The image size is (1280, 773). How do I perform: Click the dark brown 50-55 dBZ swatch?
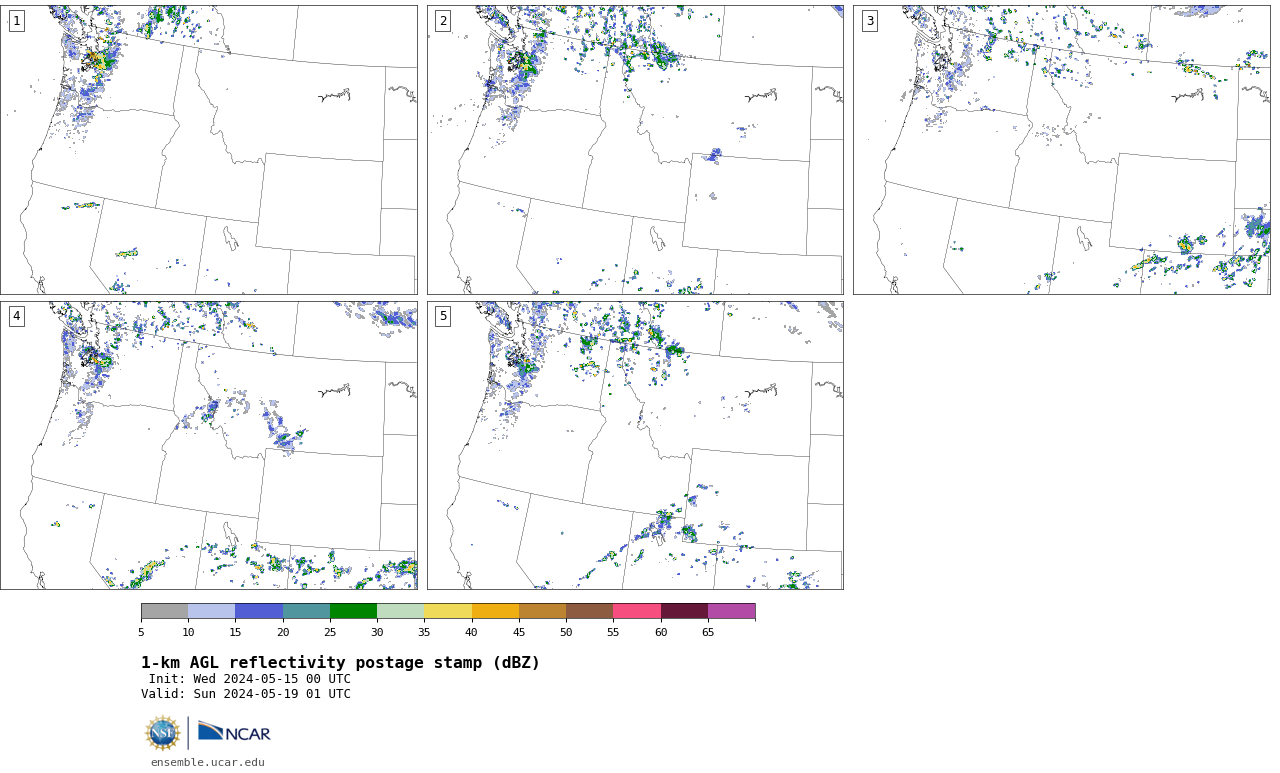(x=590, y=611)
